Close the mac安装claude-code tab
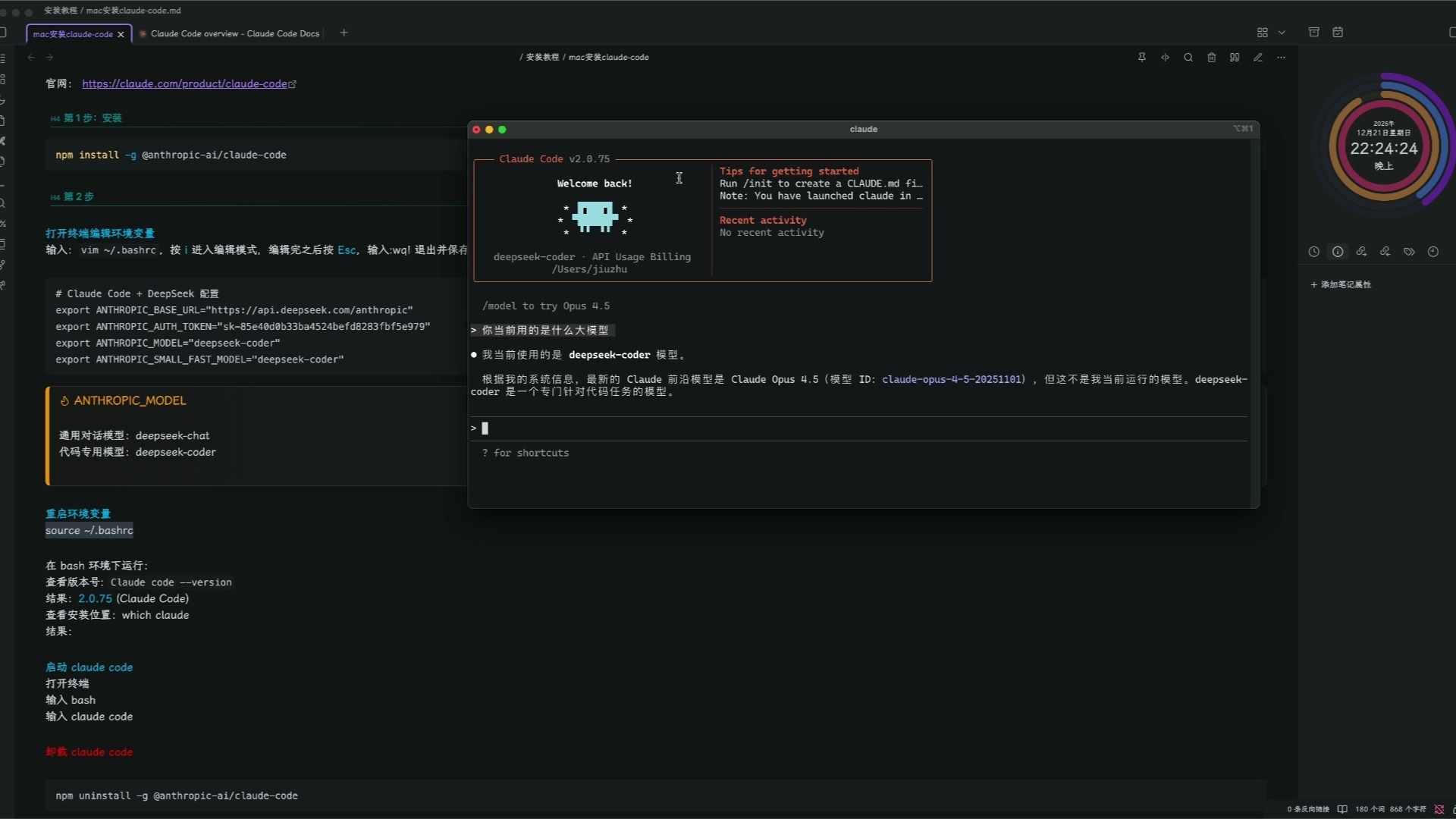 click(x=121, y=34)
